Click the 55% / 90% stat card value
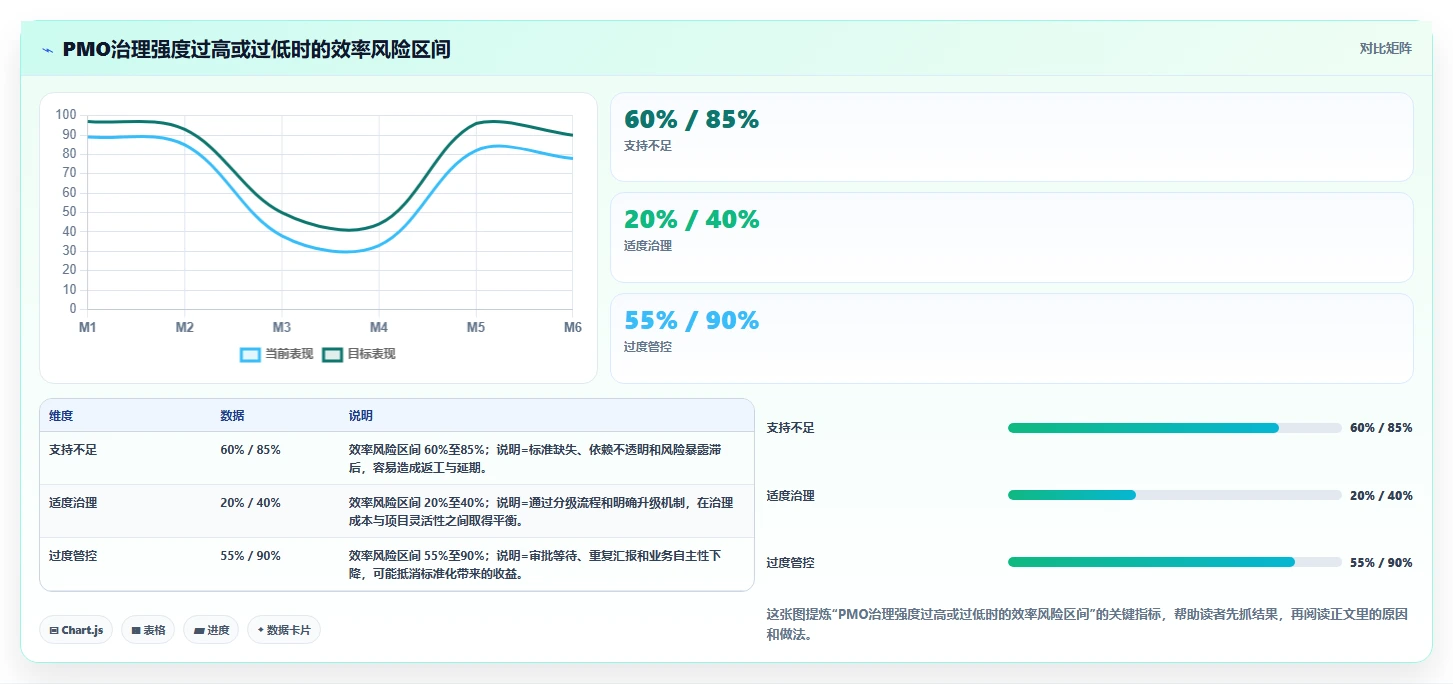Screen dimensions: 1453x684 [691, 321]
